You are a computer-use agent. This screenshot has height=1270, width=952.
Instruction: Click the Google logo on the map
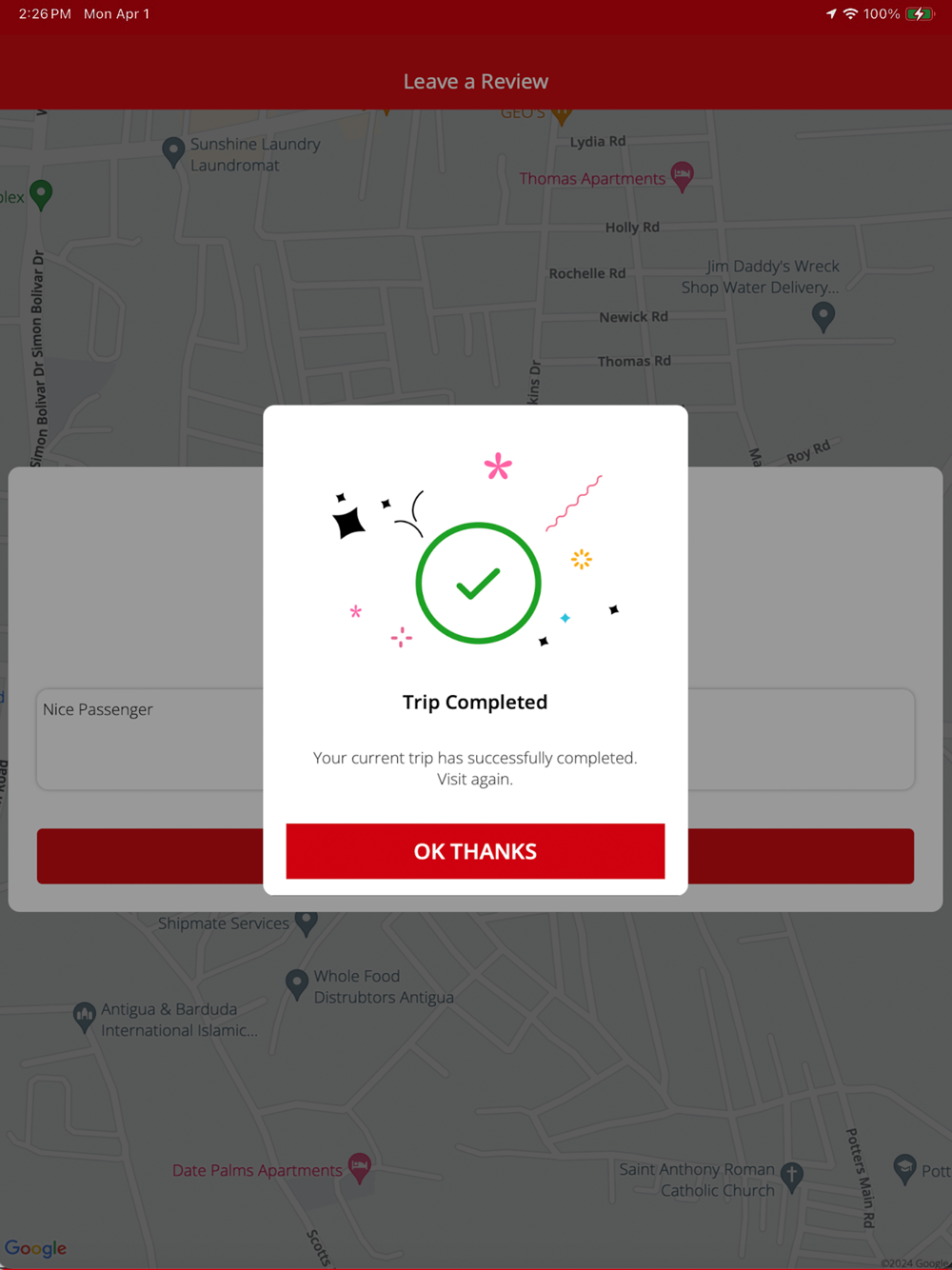(x=36, y=1248)
